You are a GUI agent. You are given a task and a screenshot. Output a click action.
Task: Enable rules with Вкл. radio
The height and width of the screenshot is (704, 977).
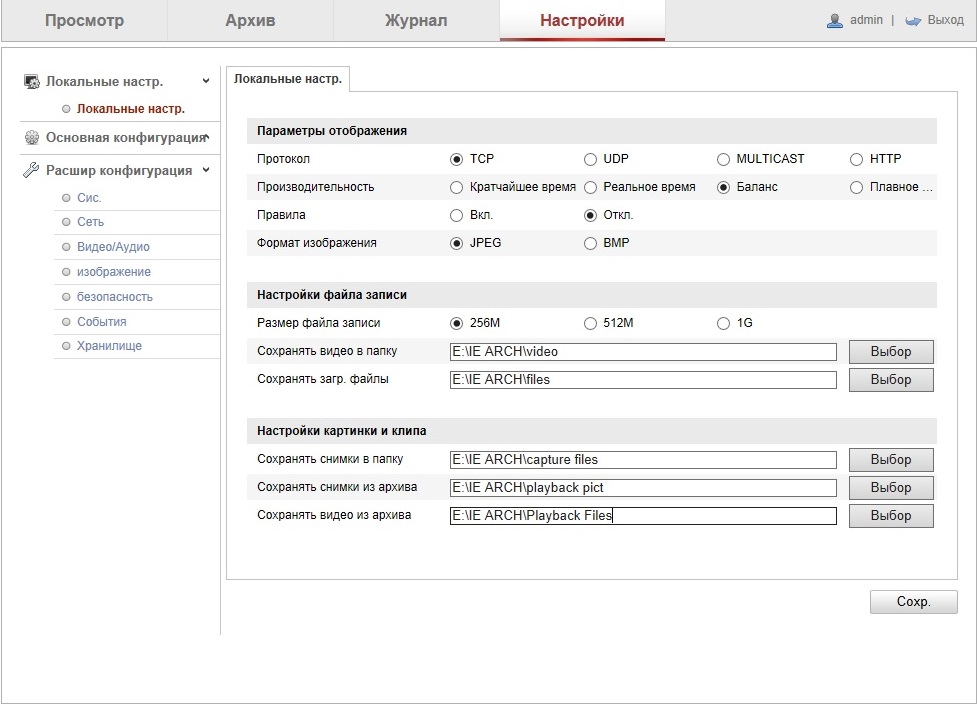456,216
